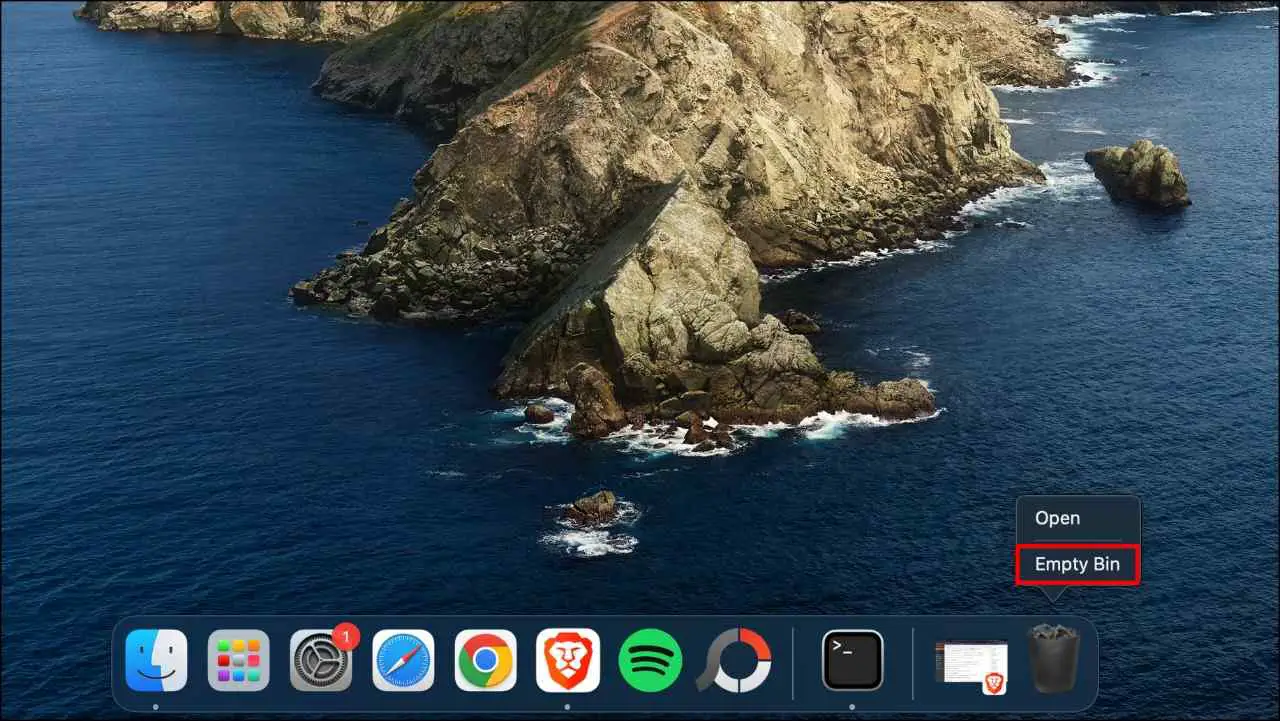
Task: Open Spotify from the Dock
Action: coord(650,660)
